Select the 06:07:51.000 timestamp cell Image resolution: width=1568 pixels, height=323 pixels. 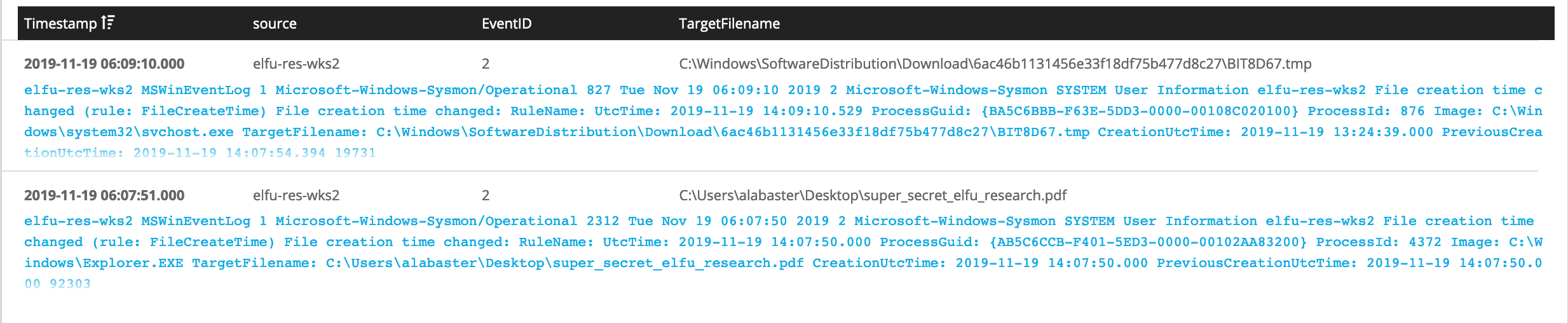coord(104,195)
